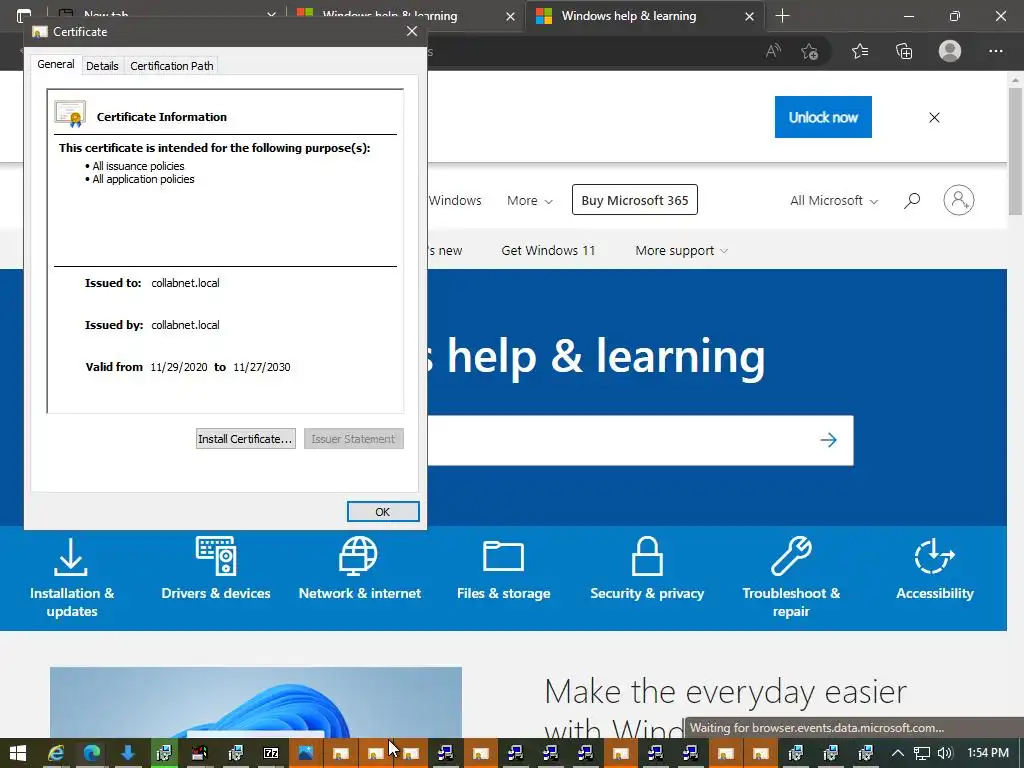Click the Buy Microsoft 365 button
The height and width of the screenshot is (768, 1024).
pyautogui.click(x=635, y=200)
